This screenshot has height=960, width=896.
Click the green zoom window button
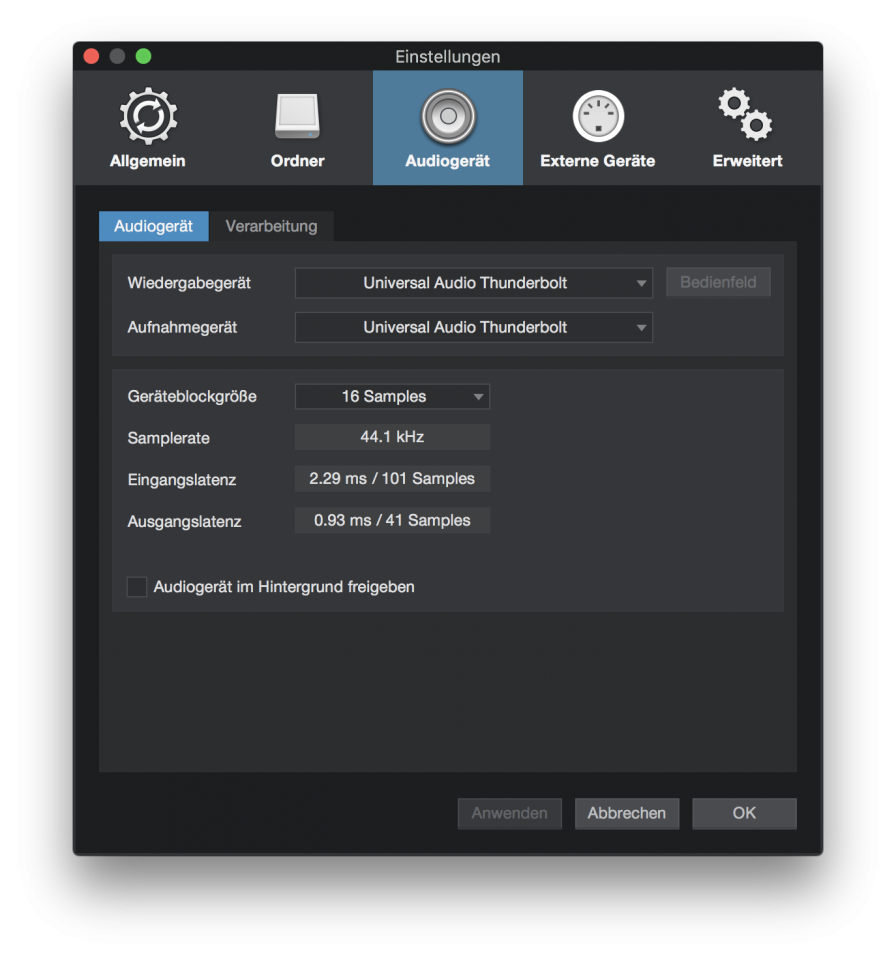143,56
